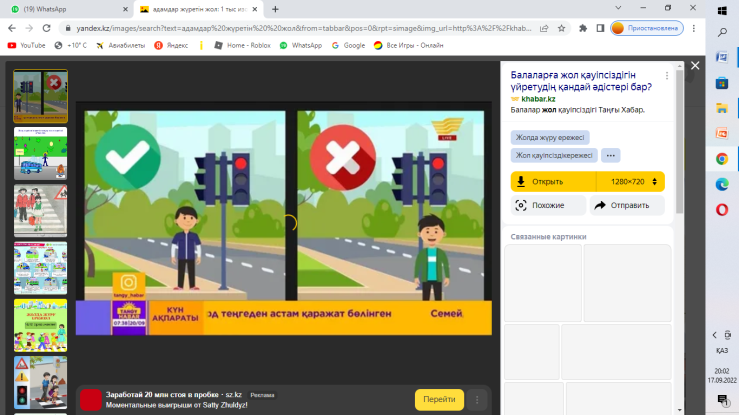Open the Google bookmark
Viewport: 739px width, 415px height.
(x=348, y=45)
